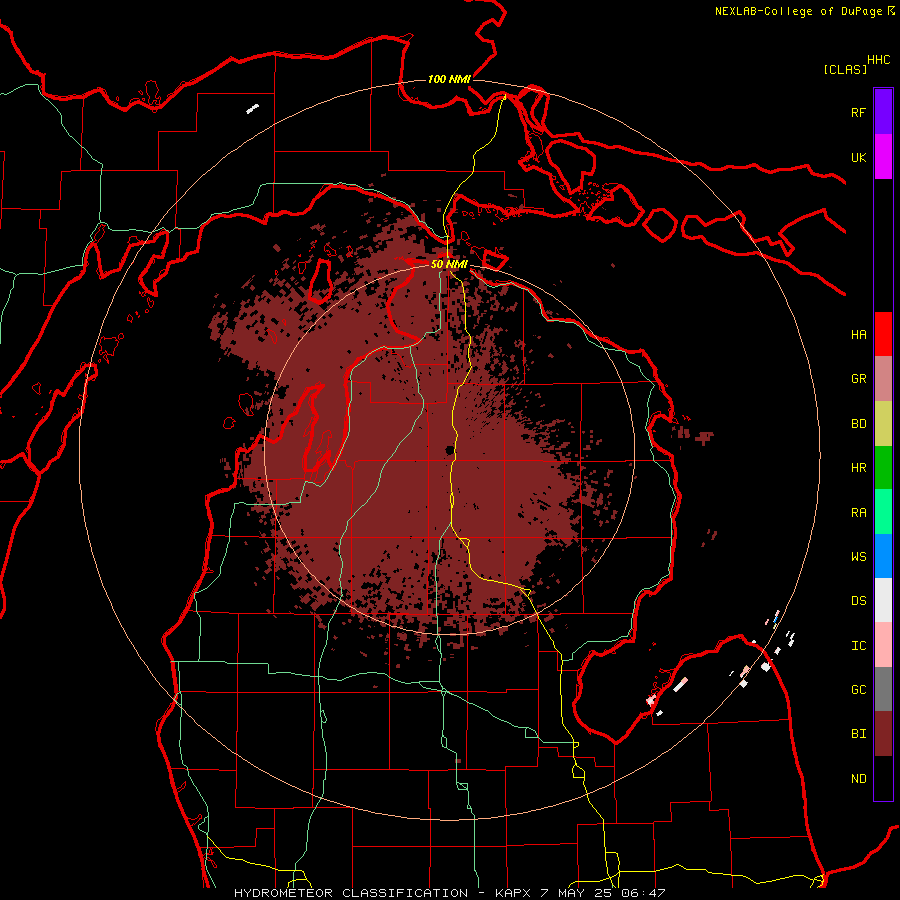Click the HA legend label
900x900 pixels.
click(x=858, y=335)
